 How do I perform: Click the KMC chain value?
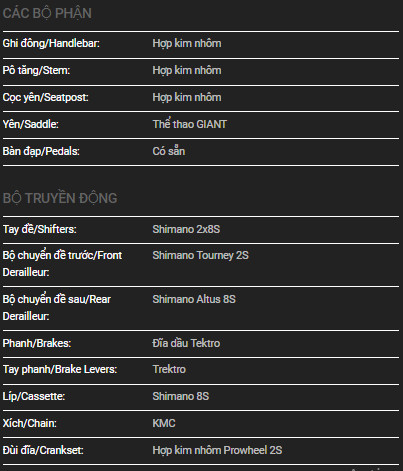[x=164, y=423]
